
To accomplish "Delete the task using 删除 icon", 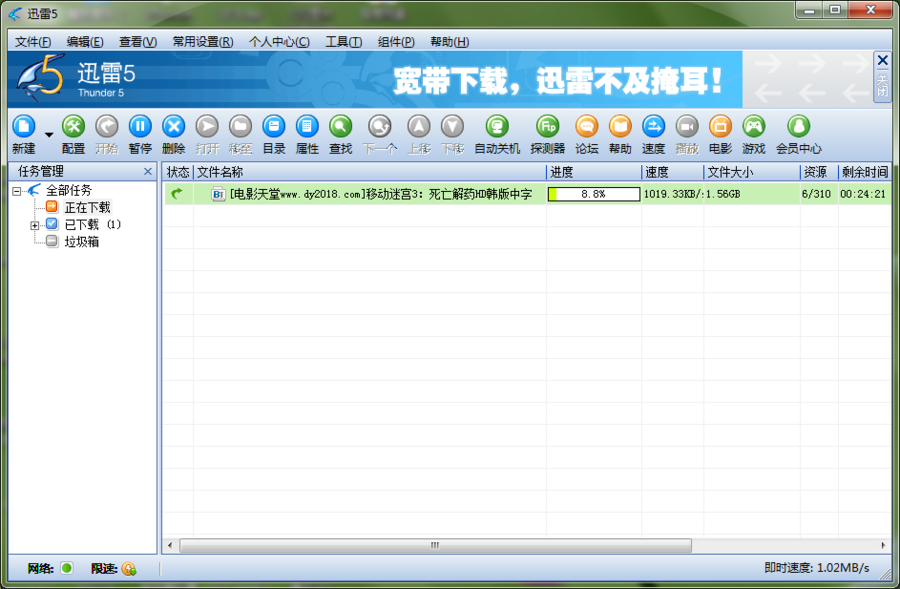I will (x=173, y=126).
